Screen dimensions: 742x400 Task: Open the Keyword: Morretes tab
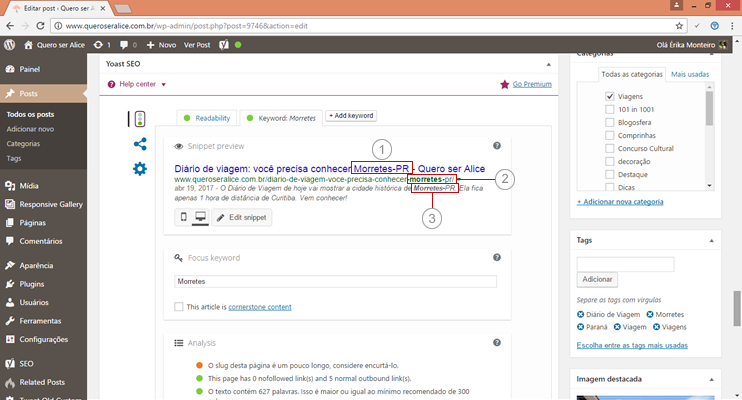(282, 118)
